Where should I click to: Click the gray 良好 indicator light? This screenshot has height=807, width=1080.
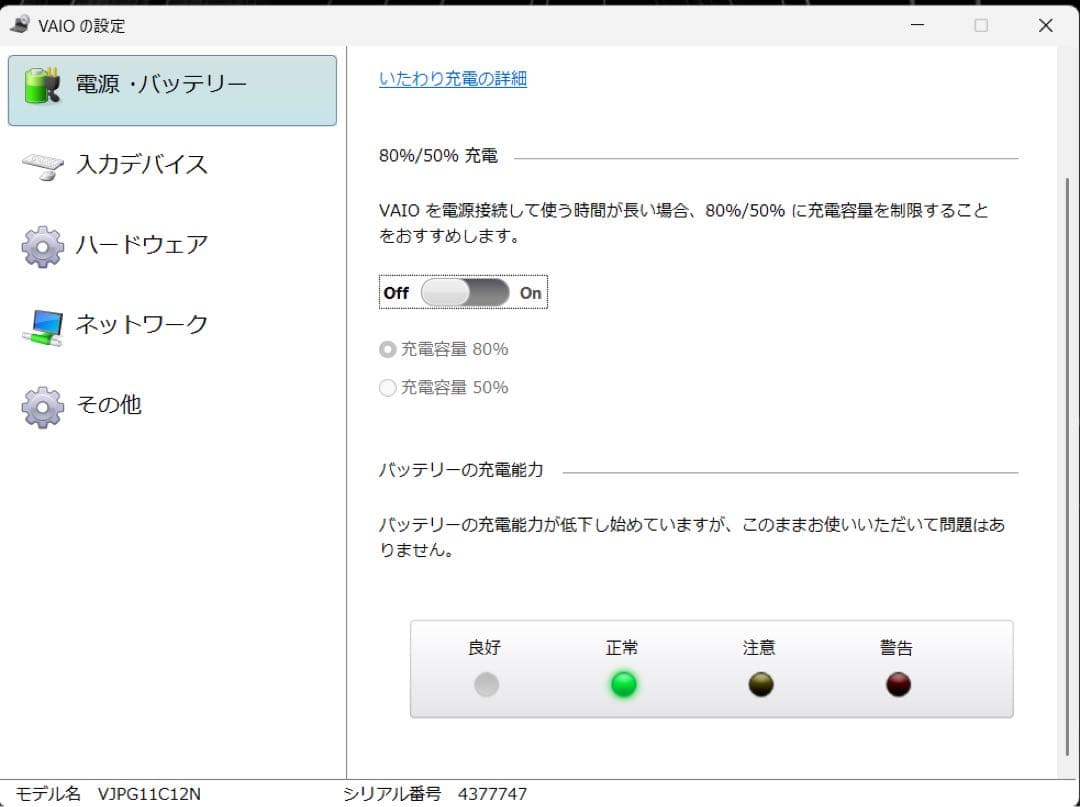pos(487,684)
